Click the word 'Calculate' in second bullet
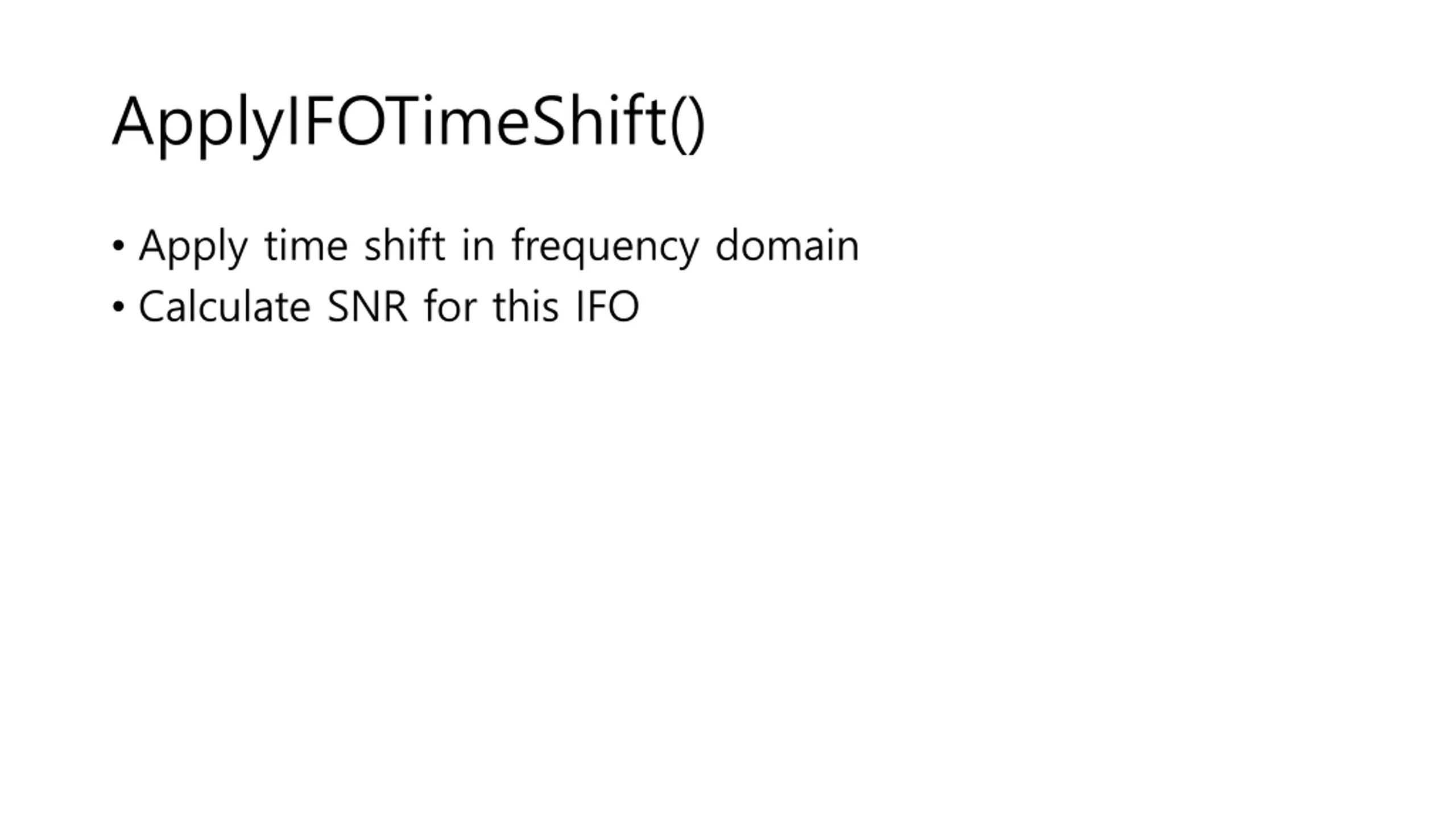 point(225,306)
